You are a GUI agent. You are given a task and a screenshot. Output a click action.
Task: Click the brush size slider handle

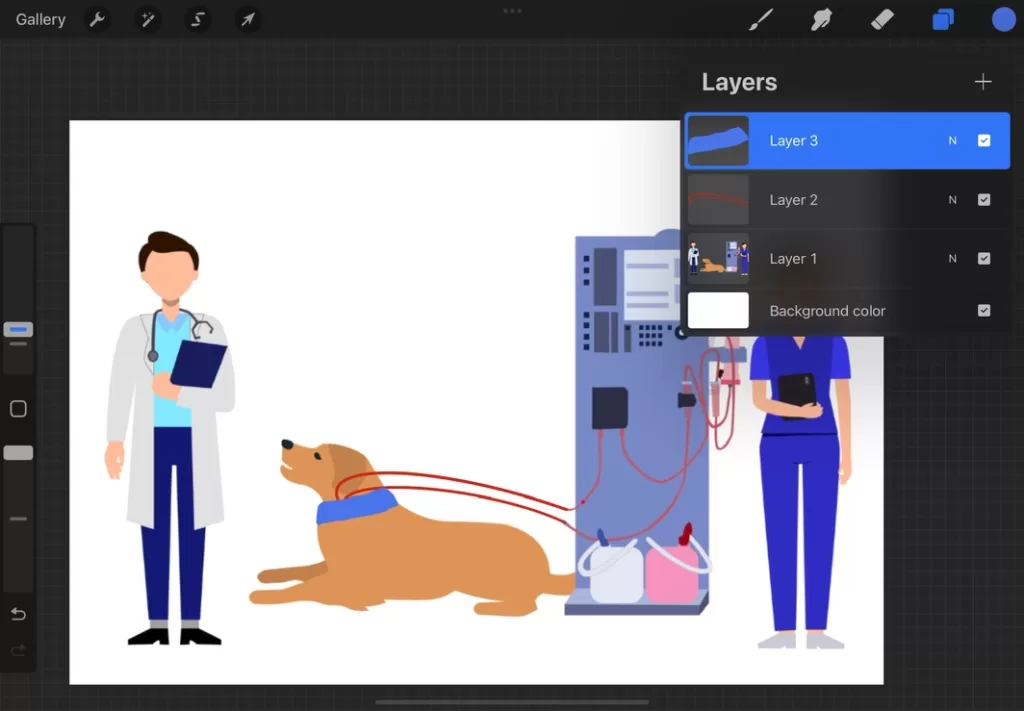[x=18, y=329]
